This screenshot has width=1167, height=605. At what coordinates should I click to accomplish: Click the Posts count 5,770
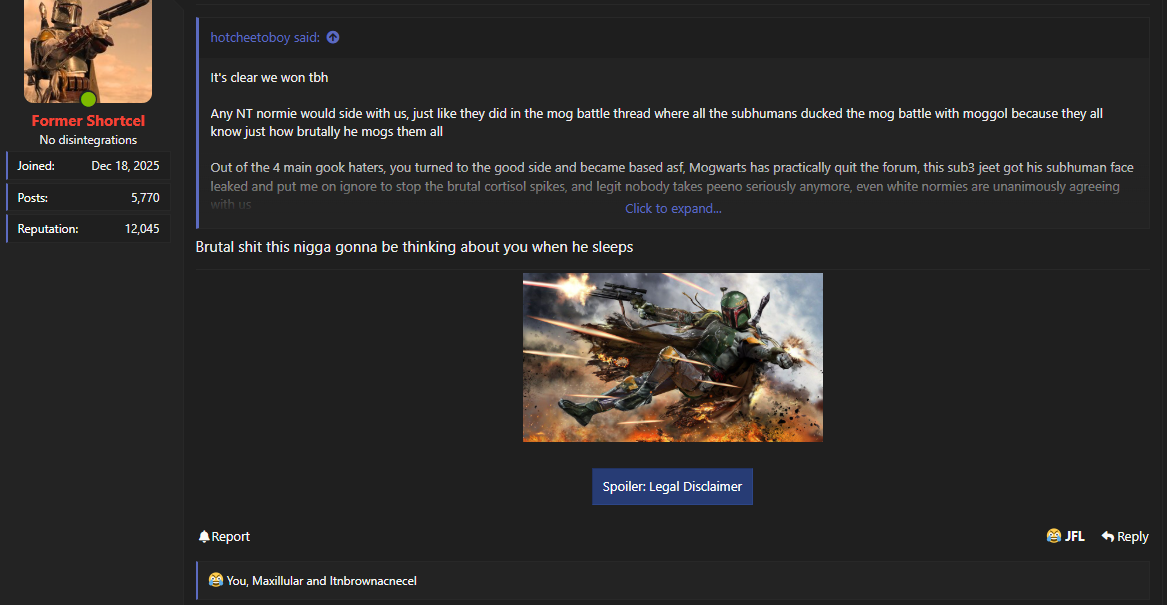pyautogui.click(x=145, y=198)
